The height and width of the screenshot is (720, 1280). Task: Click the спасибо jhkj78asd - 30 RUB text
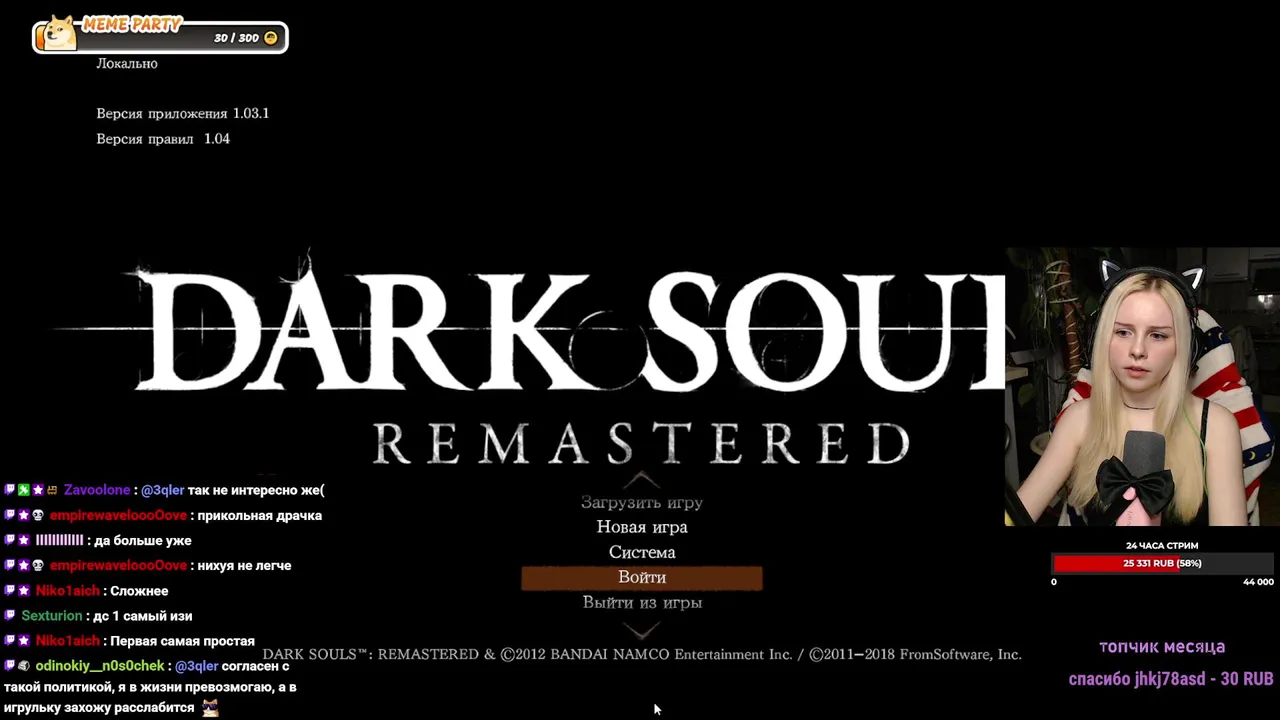click(1171, 679)
